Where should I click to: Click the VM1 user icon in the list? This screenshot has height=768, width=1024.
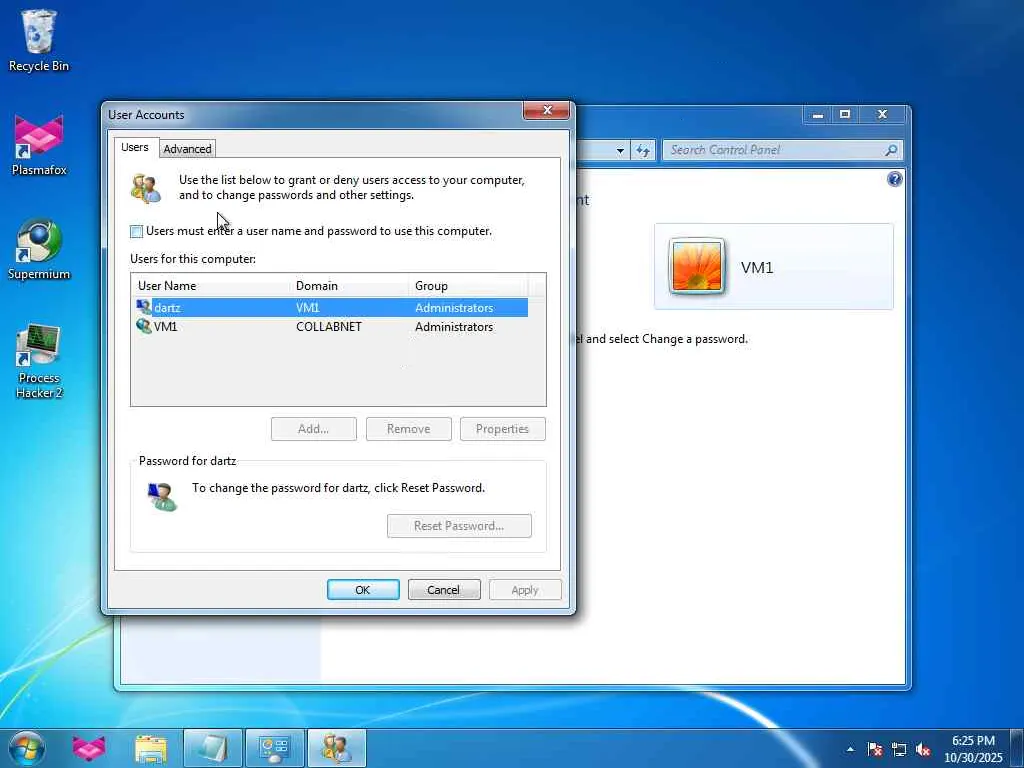pyautogui.click(x=143, y=326)
